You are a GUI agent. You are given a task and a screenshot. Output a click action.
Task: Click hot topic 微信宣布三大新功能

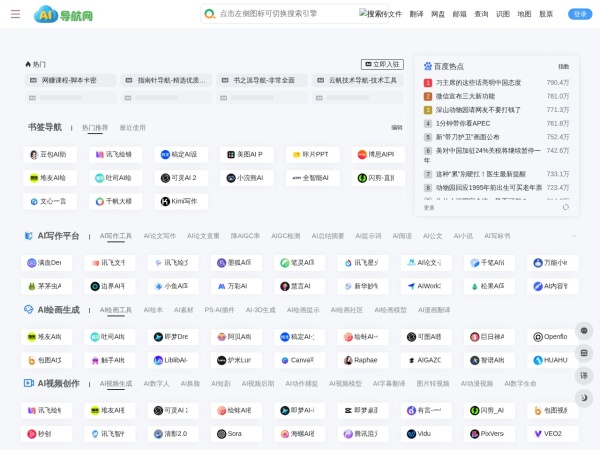tap(465, 96)
